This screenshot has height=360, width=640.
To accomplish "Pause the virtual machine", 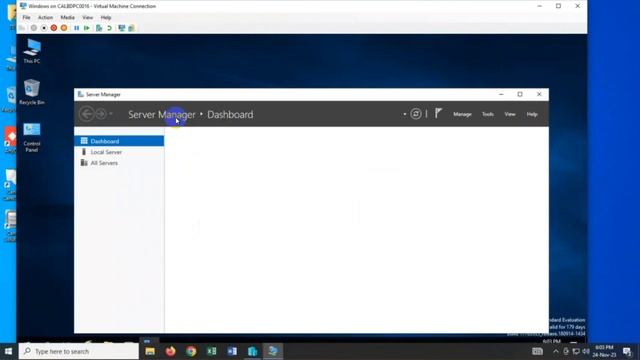I will (77, 28).
